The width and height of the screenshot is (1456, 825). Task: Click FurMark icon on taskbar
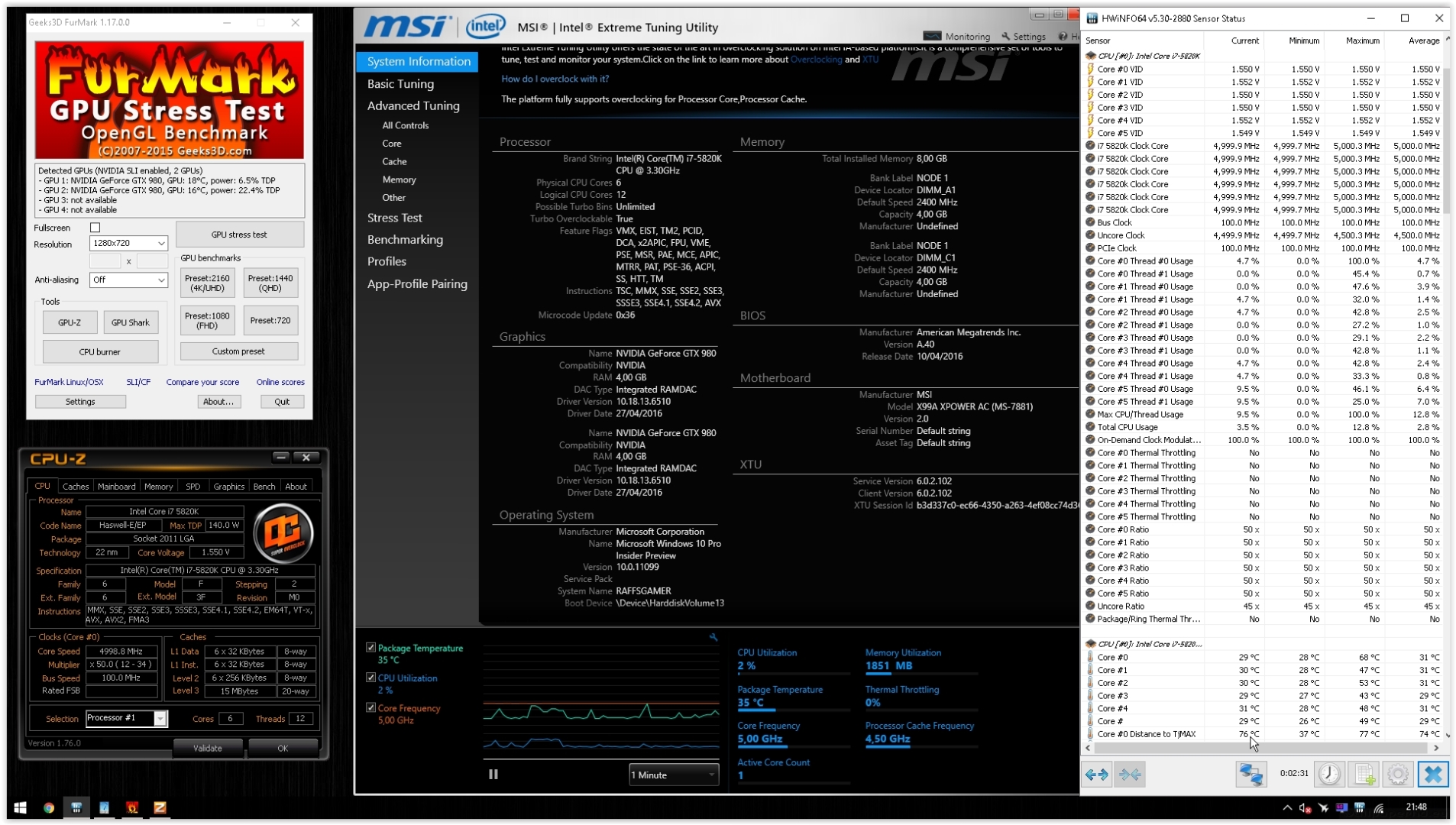132,807
